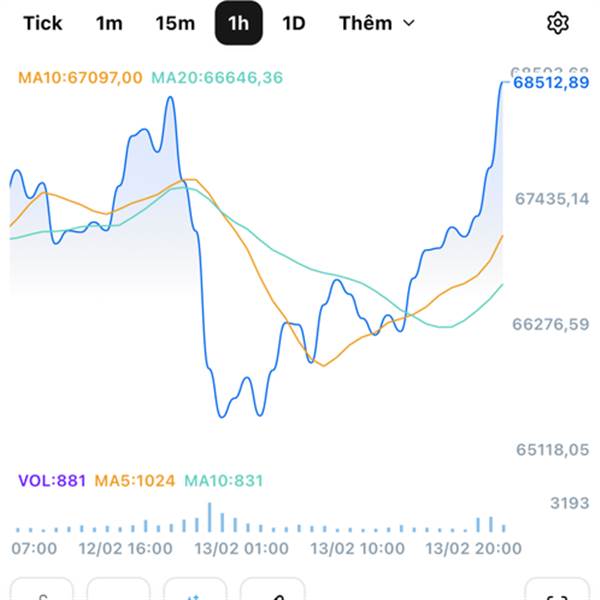This screenshot has height=600, width=600.
Task: Select the 15m timeframe tab
Action: click(175, 23)
